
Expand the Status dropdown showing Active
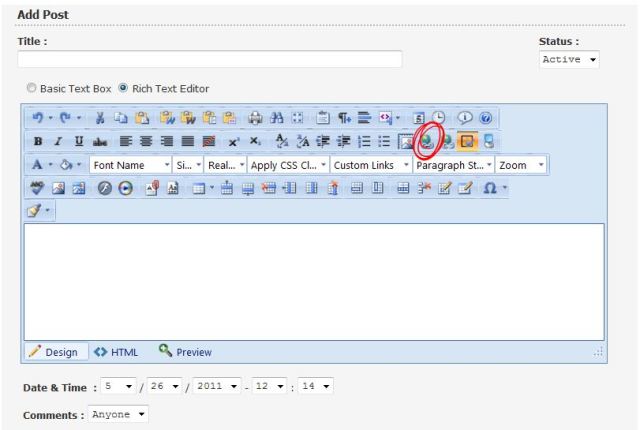click(565, 60)
